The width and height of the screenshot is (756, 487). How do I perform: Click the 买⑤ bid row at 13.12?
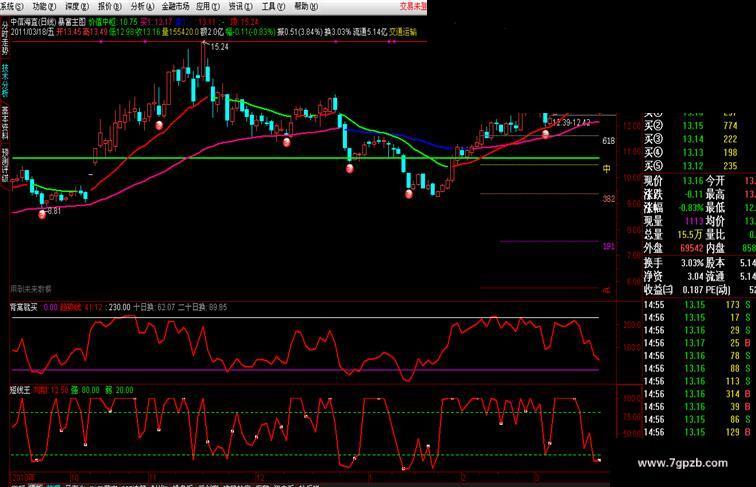coord(690,166)
